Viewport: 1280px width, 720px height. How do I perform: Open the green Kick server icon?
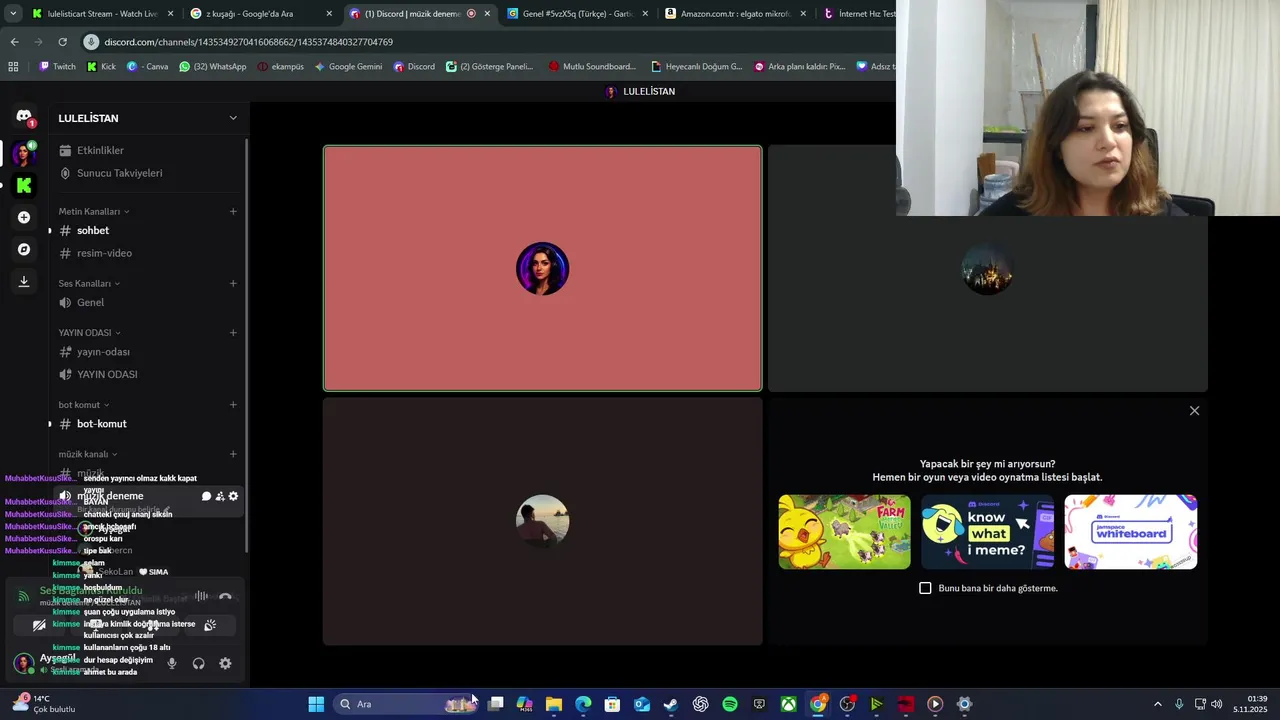24,185
